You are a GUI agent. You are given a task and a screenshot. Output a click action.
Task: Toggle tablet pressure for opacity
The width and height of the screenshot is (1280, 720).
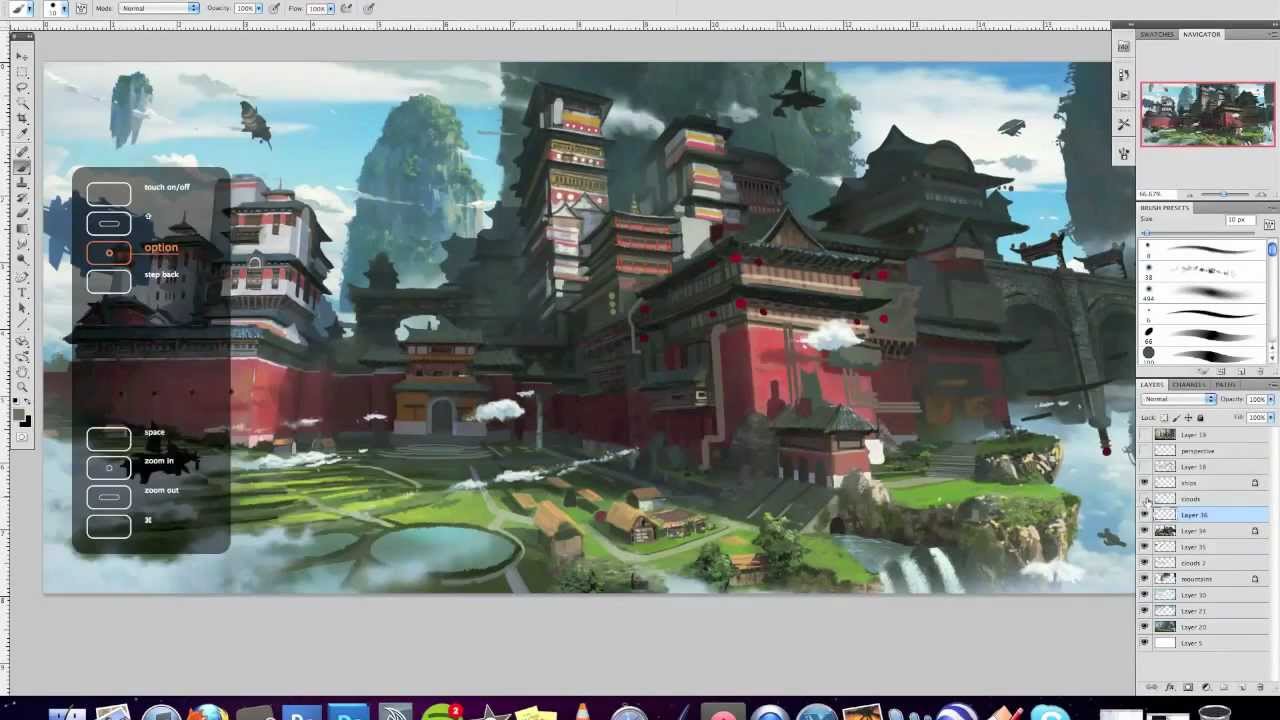pyautogui.click(x=275, y=8)
